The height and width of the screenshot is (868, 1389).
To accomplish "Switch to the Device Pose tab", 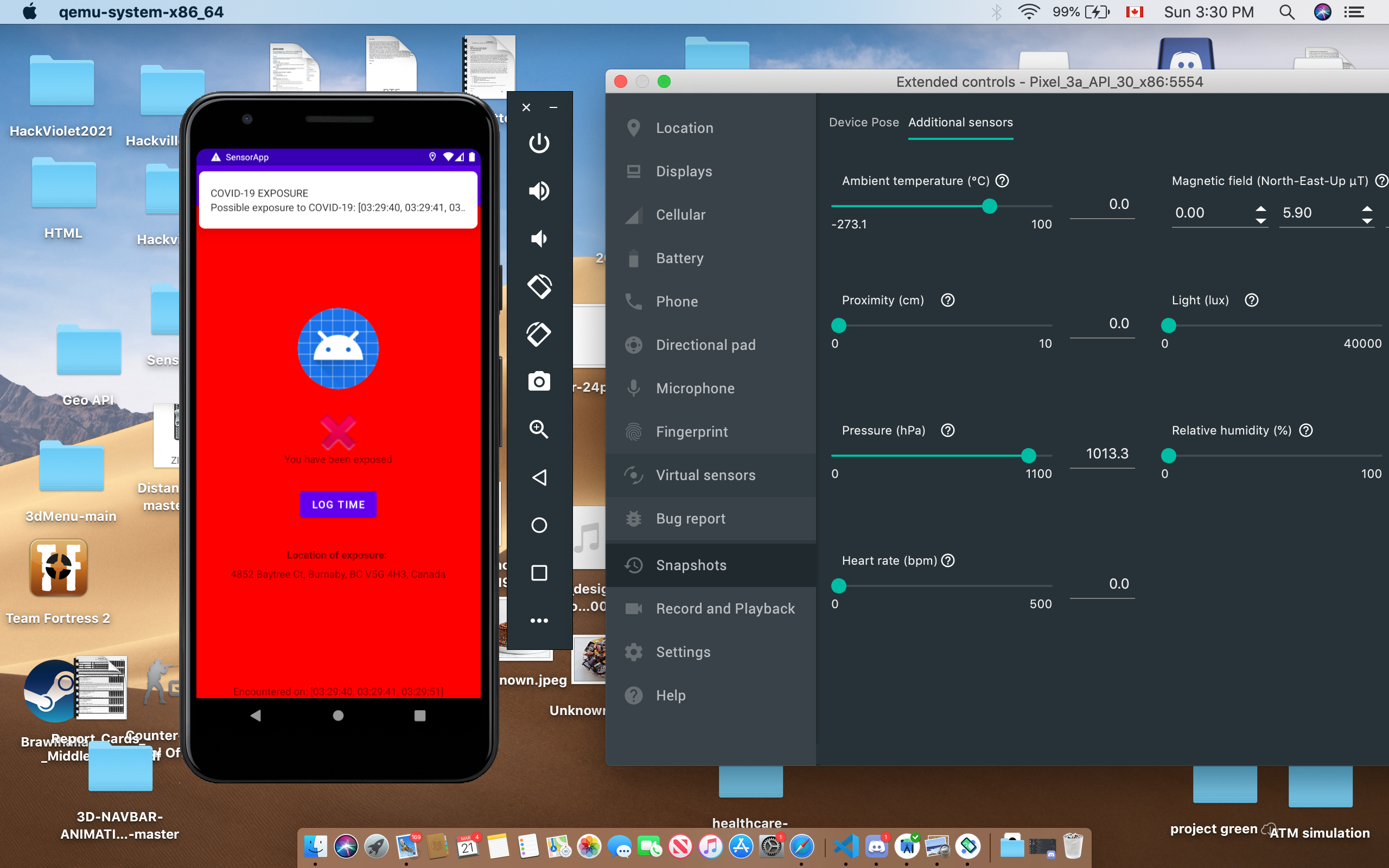I will pos(863,122).
